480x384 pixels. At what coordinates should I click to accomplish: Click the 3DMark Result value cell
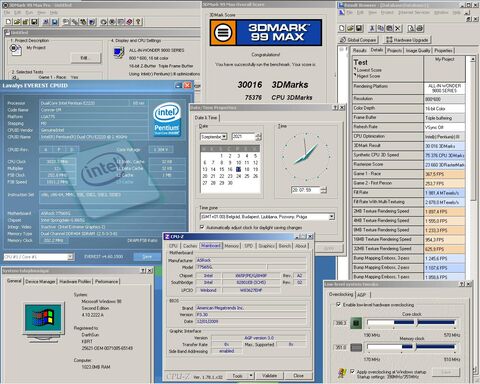445,146
